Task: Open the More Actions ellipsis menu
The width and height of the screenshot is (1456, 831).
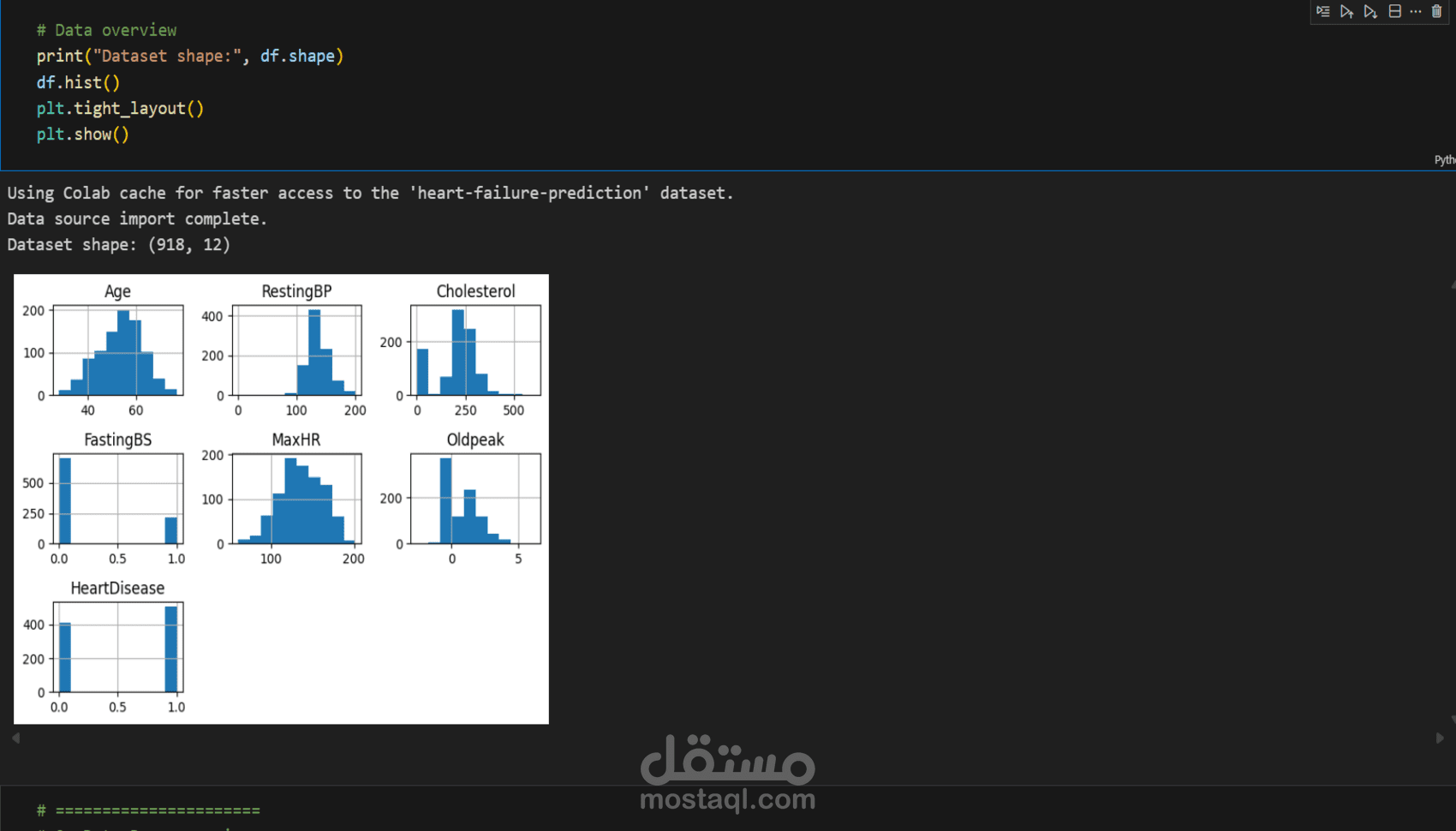Action: pyautogui.click(x=1416, y=11)
